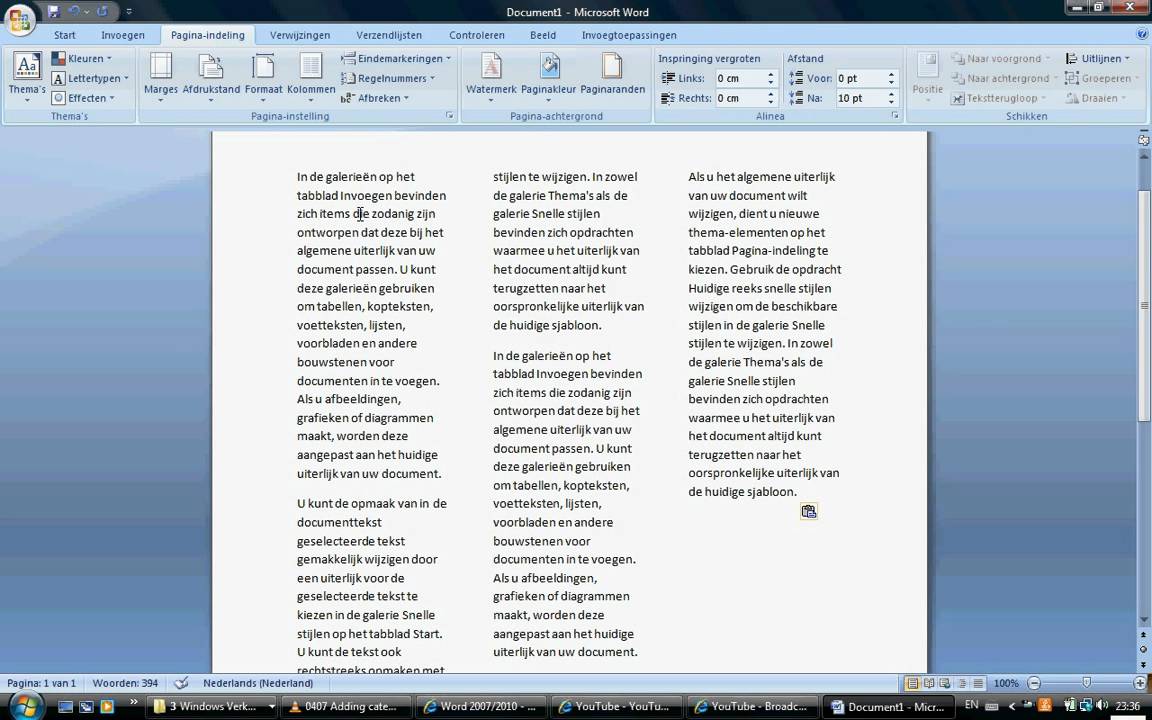Open the Marges margins menu
Viewport: 1152px width, 720px height.
[161, 77]
